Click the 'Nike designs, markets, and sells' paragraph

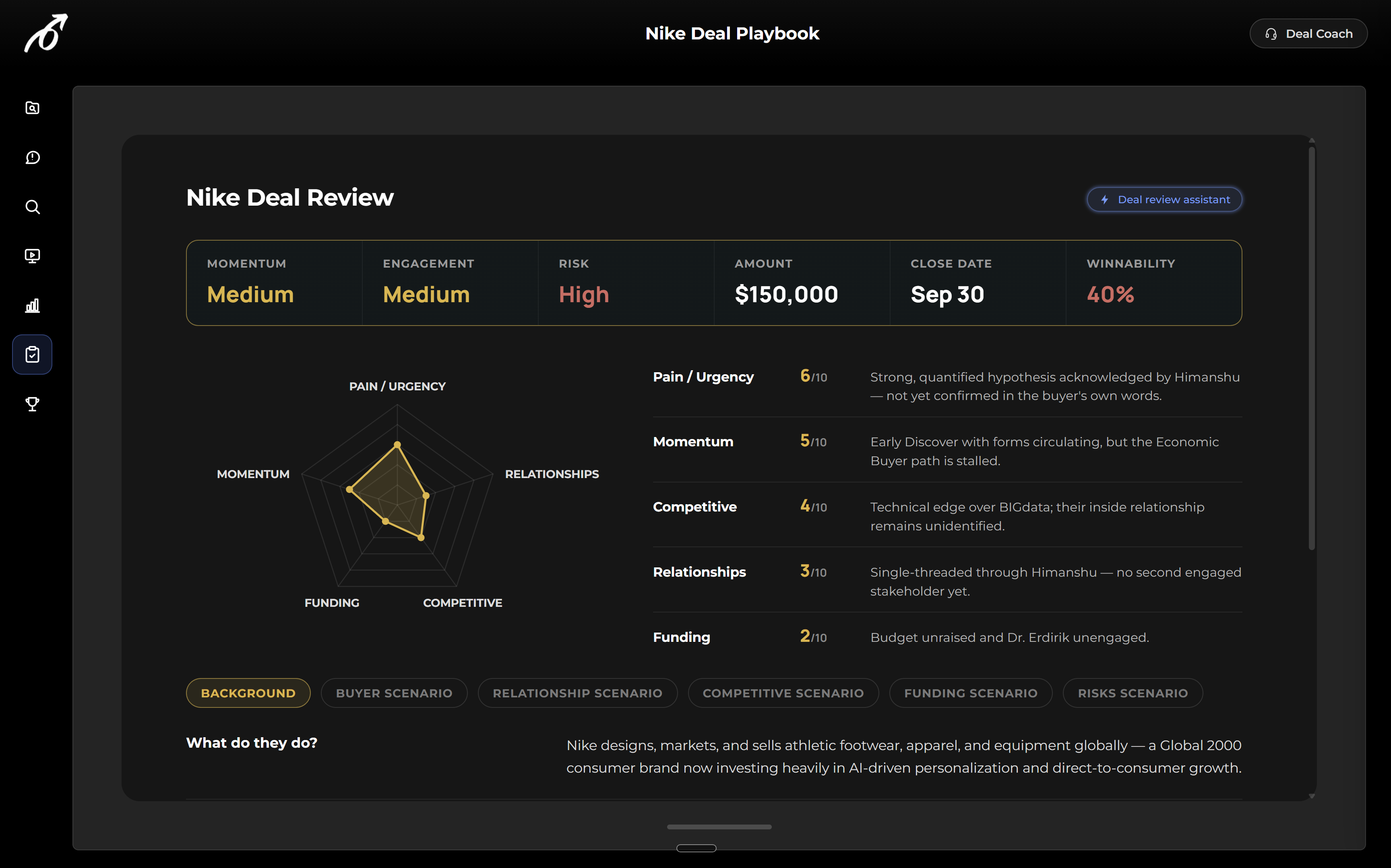[904, 757]
